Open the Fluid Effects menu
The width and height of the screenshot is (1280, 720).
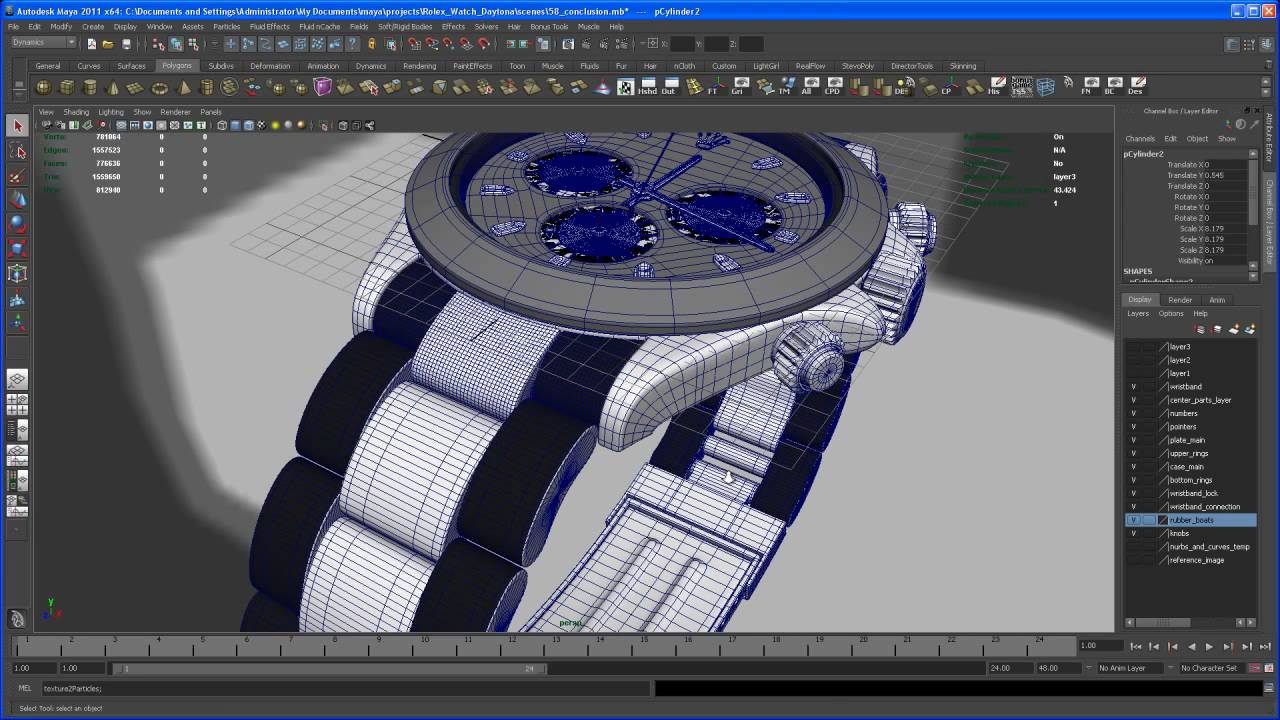click(269, 27)
